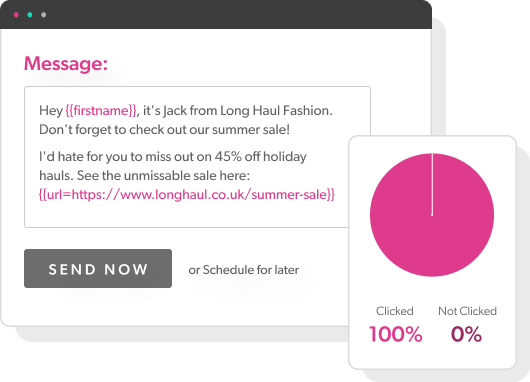This screenshot has height=382, width=530.
Task: Click the dark window title bar
Action: point(216,15)
